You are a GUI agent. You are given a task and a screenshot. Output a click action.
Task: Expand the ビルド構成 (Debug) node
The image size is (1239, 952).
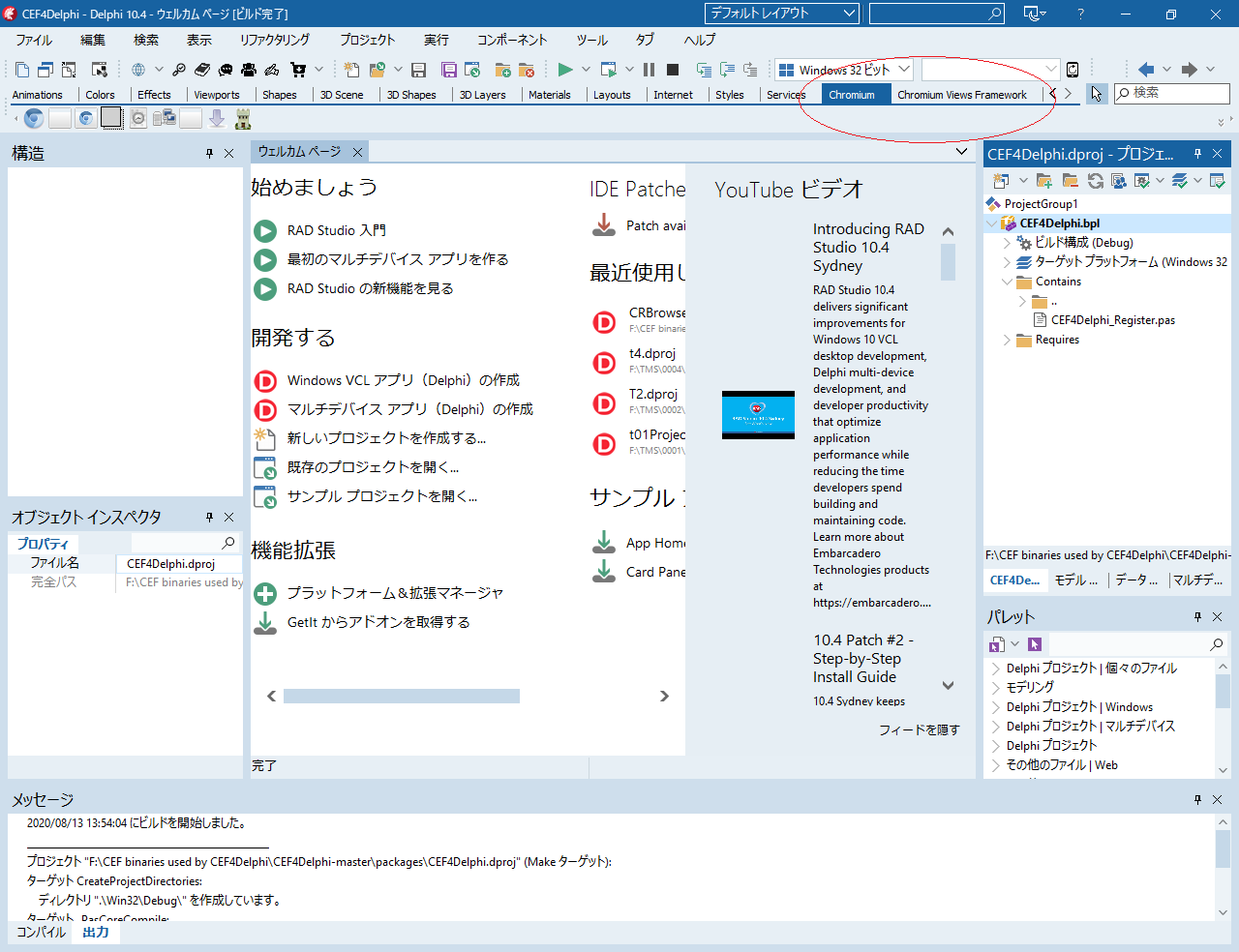pos(1007,243)
